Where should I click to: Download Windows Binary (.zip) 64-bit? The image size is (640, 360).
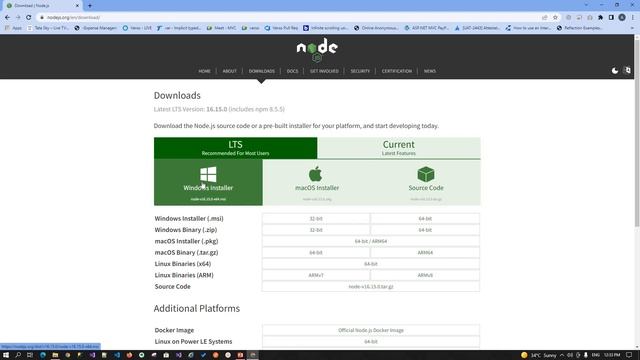click(x=425, y=230)
